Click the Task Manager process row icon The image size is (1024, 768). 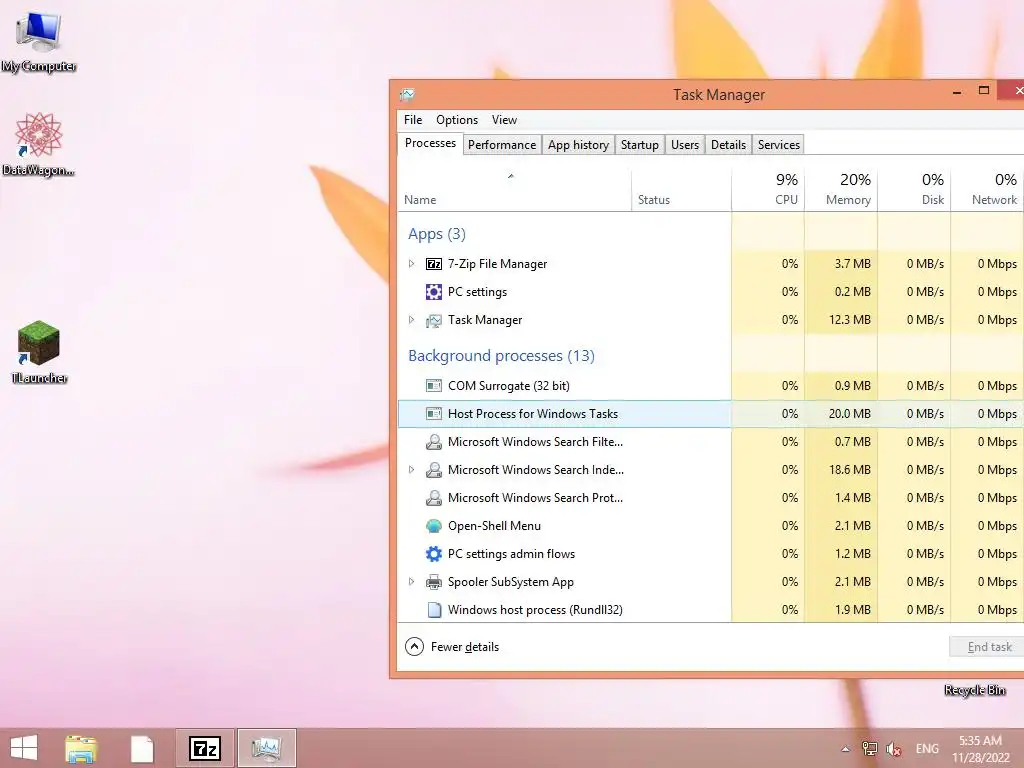click(x=434, y=320)
